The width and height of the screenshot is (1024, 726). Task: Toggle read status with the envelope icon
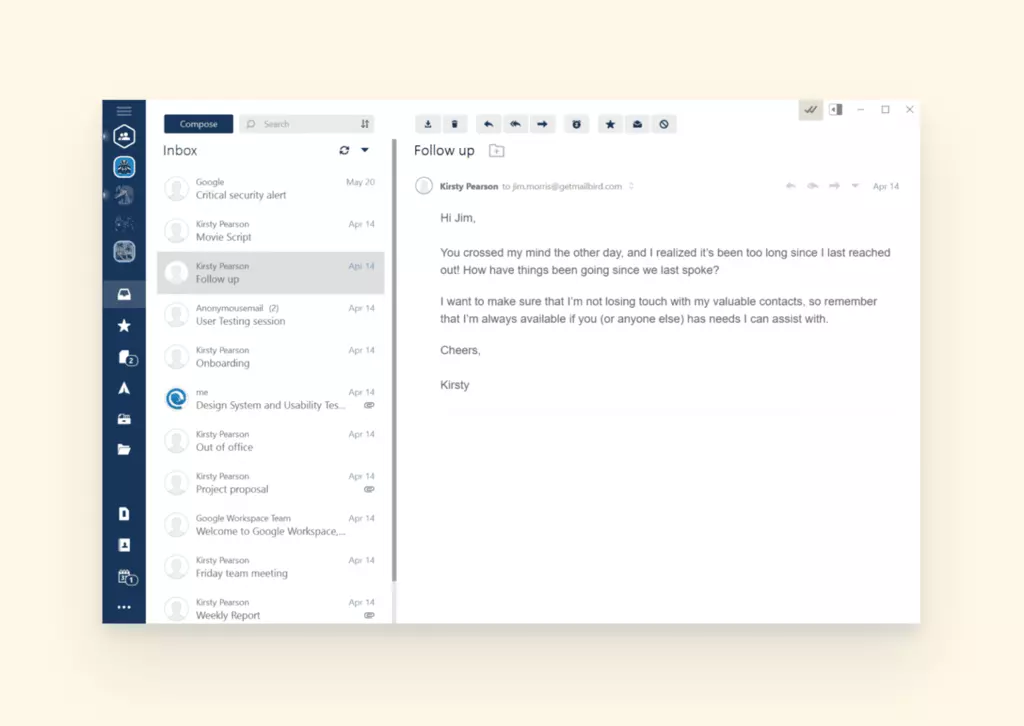pos(636,124)
